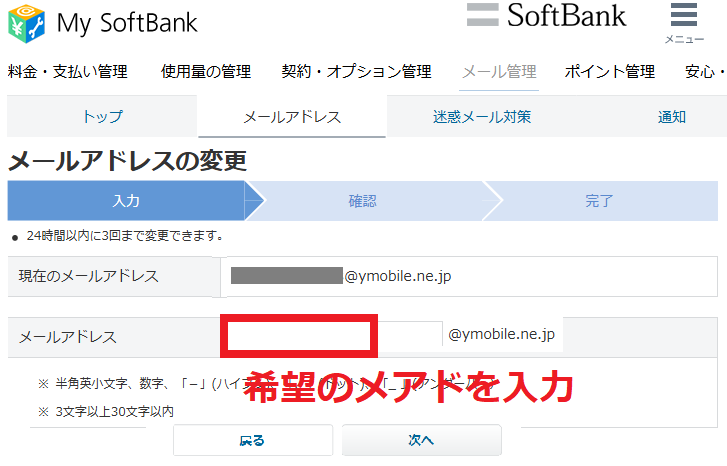The width and height of the screenshot is (727, 466).
Task: Click the 3文字以上30文字以内 note
Action: 114,412
